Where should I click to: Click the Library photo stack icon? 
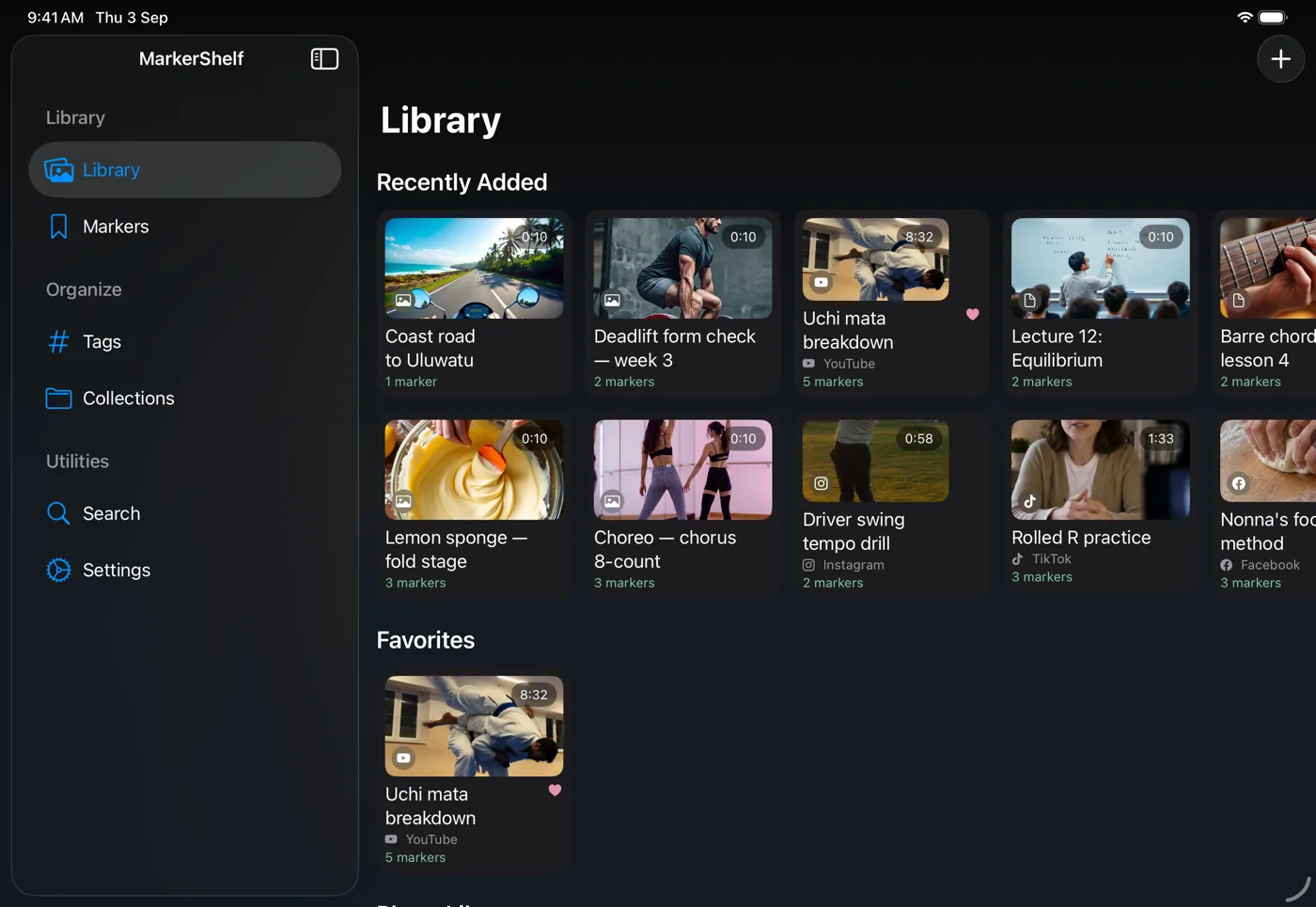(58, 170)
